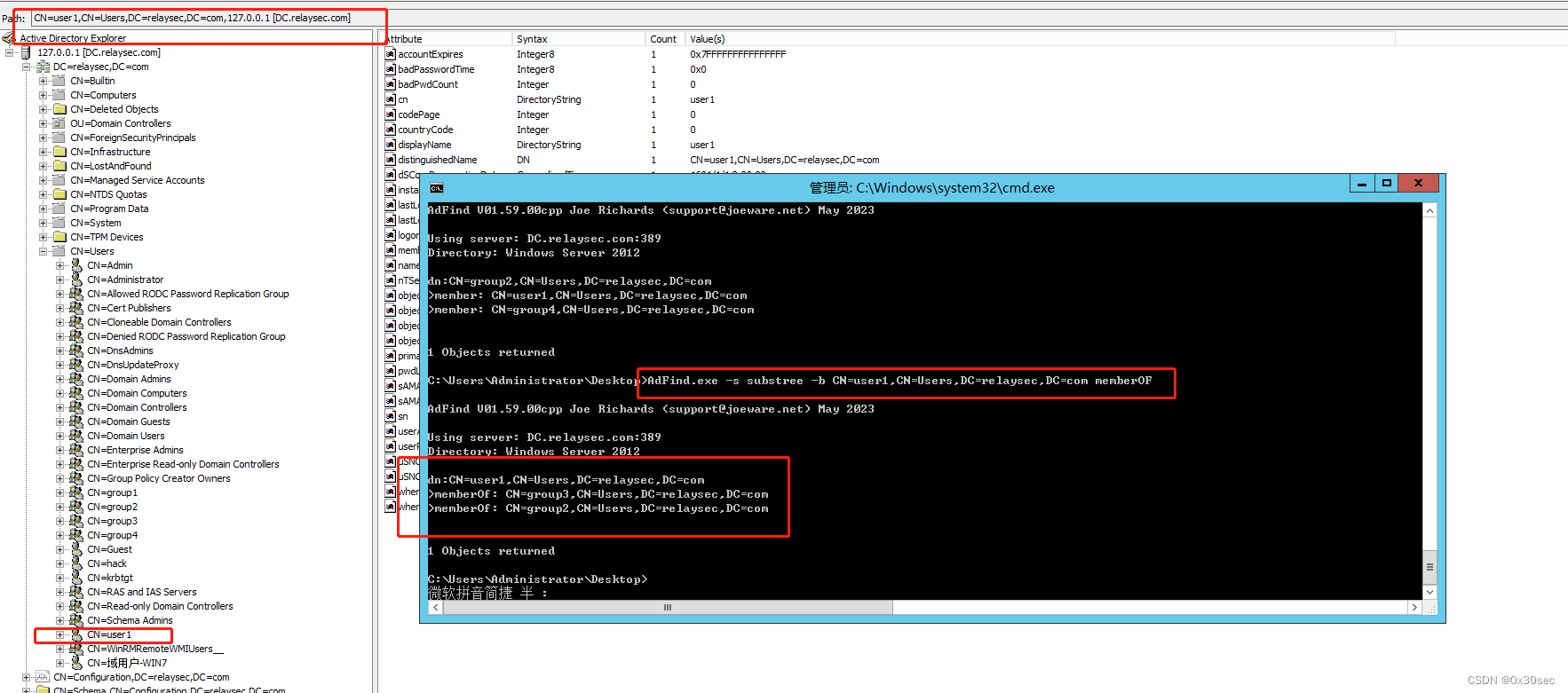This screenshot has width=1568, height=693.
Task: Select CN=group4 in tree
Action: (113, 535)
